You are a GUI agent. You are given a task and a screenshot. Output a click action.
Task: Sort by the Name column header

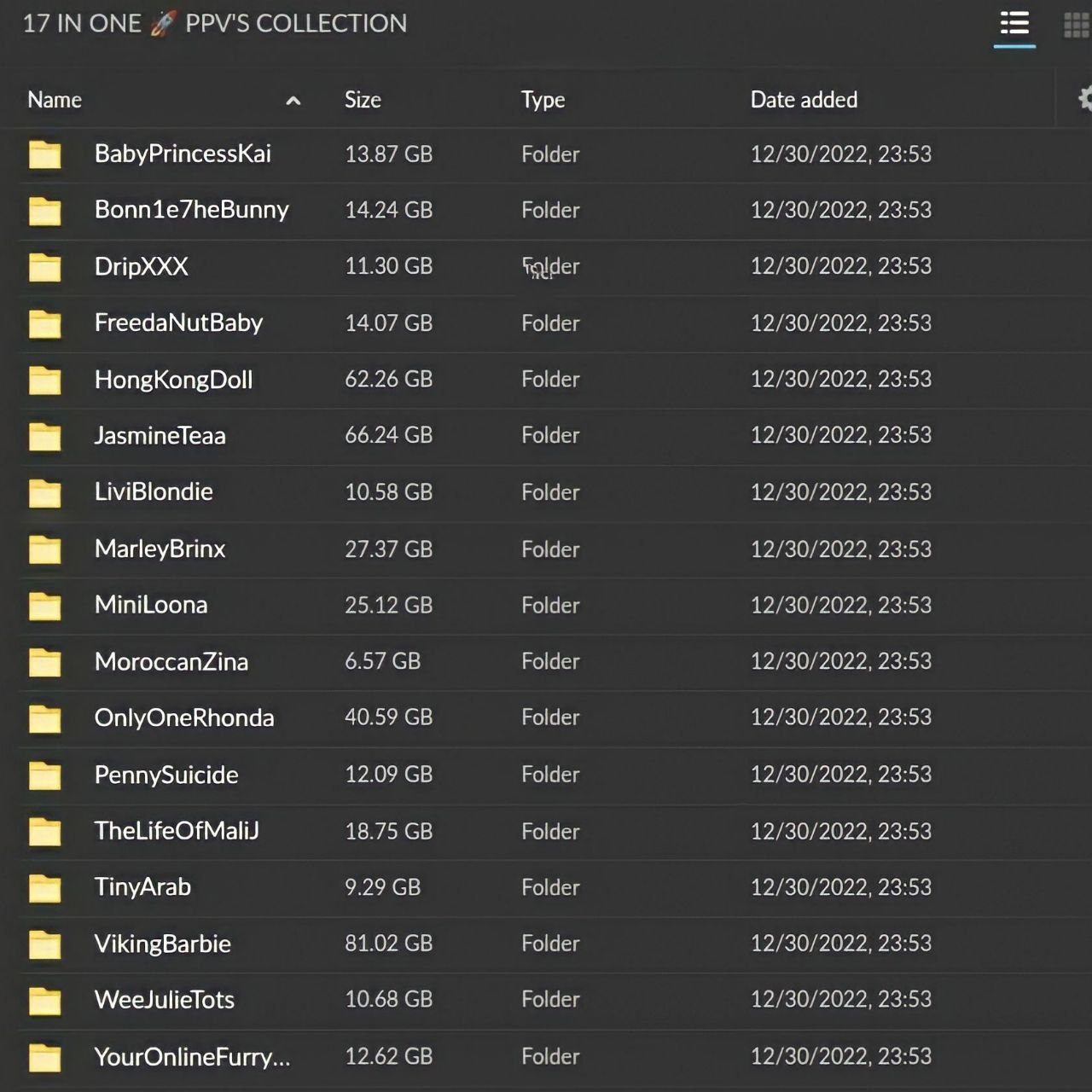(x=55, y=100)
